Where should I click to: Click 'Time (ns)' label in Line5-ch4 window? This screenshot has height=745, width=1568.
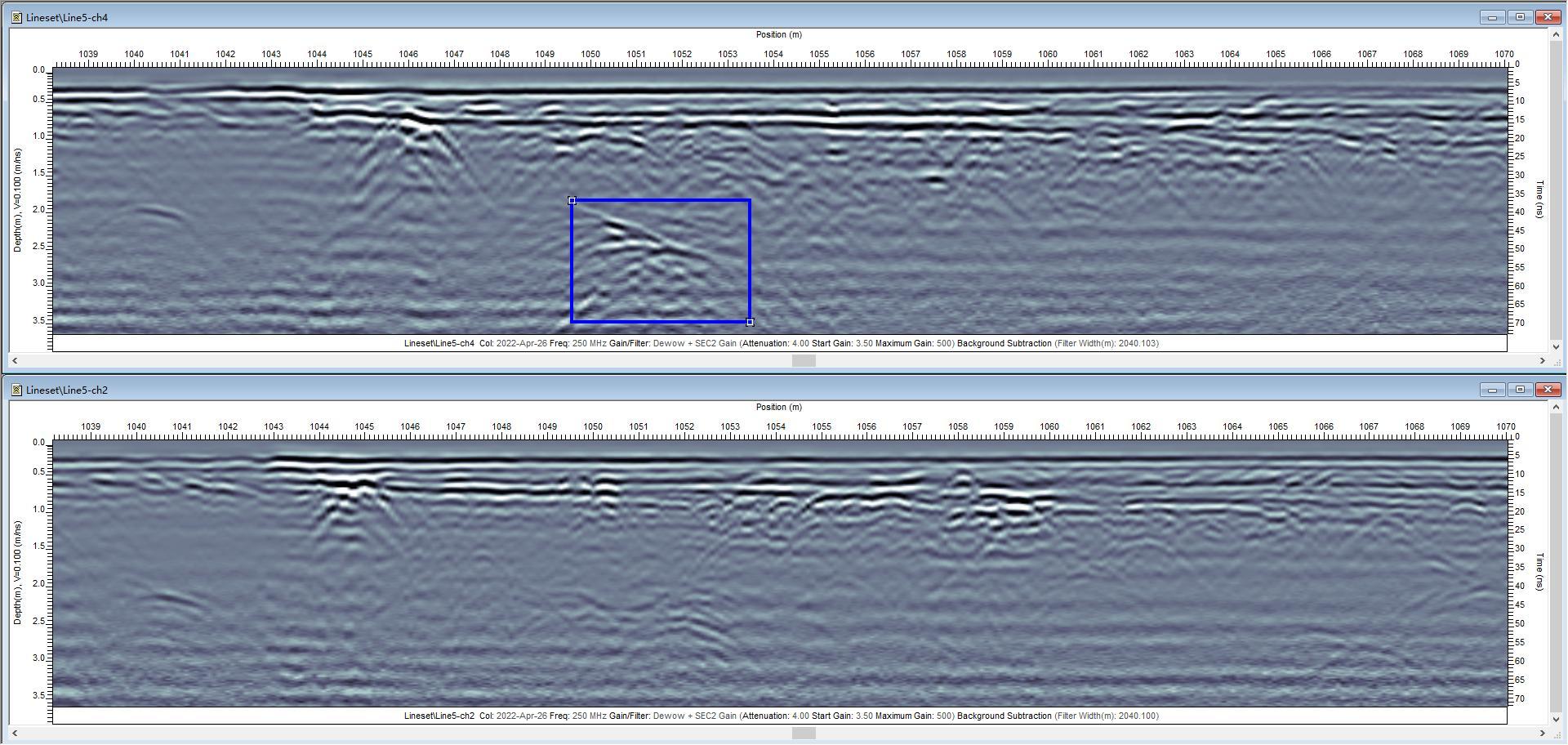[x=1540, y=199]
